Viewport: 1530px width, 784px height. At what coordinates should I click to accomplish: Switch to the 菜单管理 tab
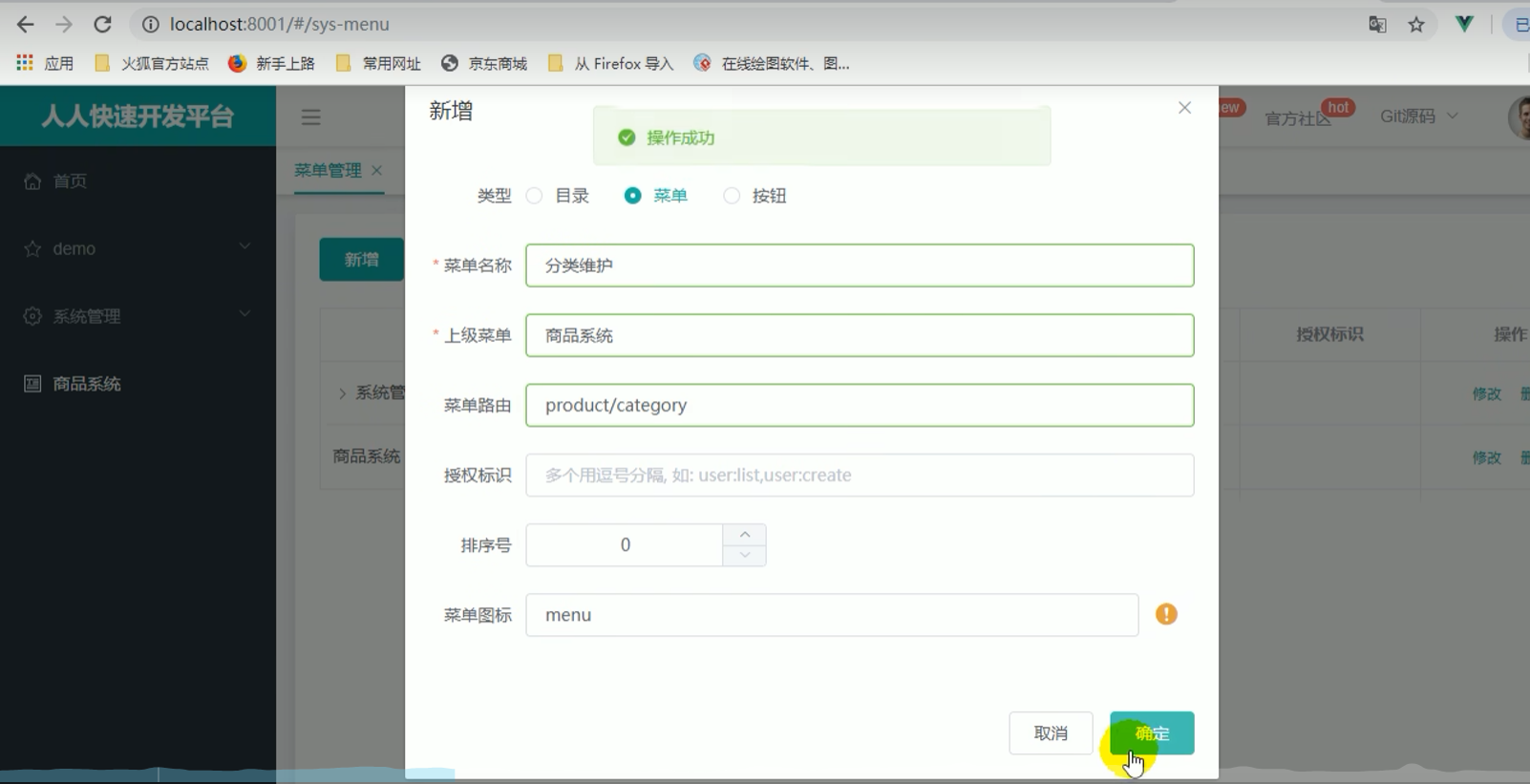[328, 170]
